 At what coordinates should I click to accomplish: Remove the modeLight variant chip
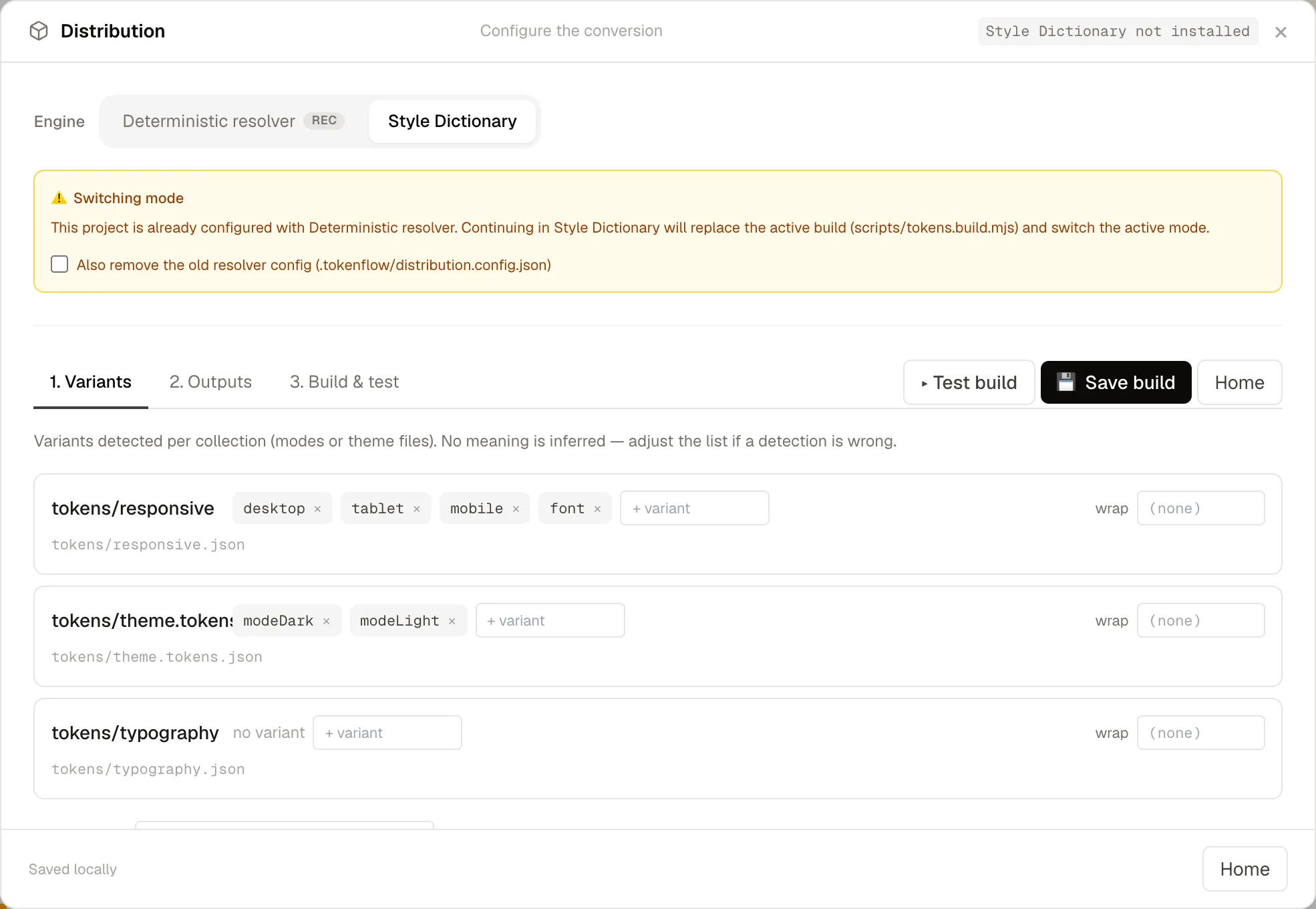click(452, 622)
